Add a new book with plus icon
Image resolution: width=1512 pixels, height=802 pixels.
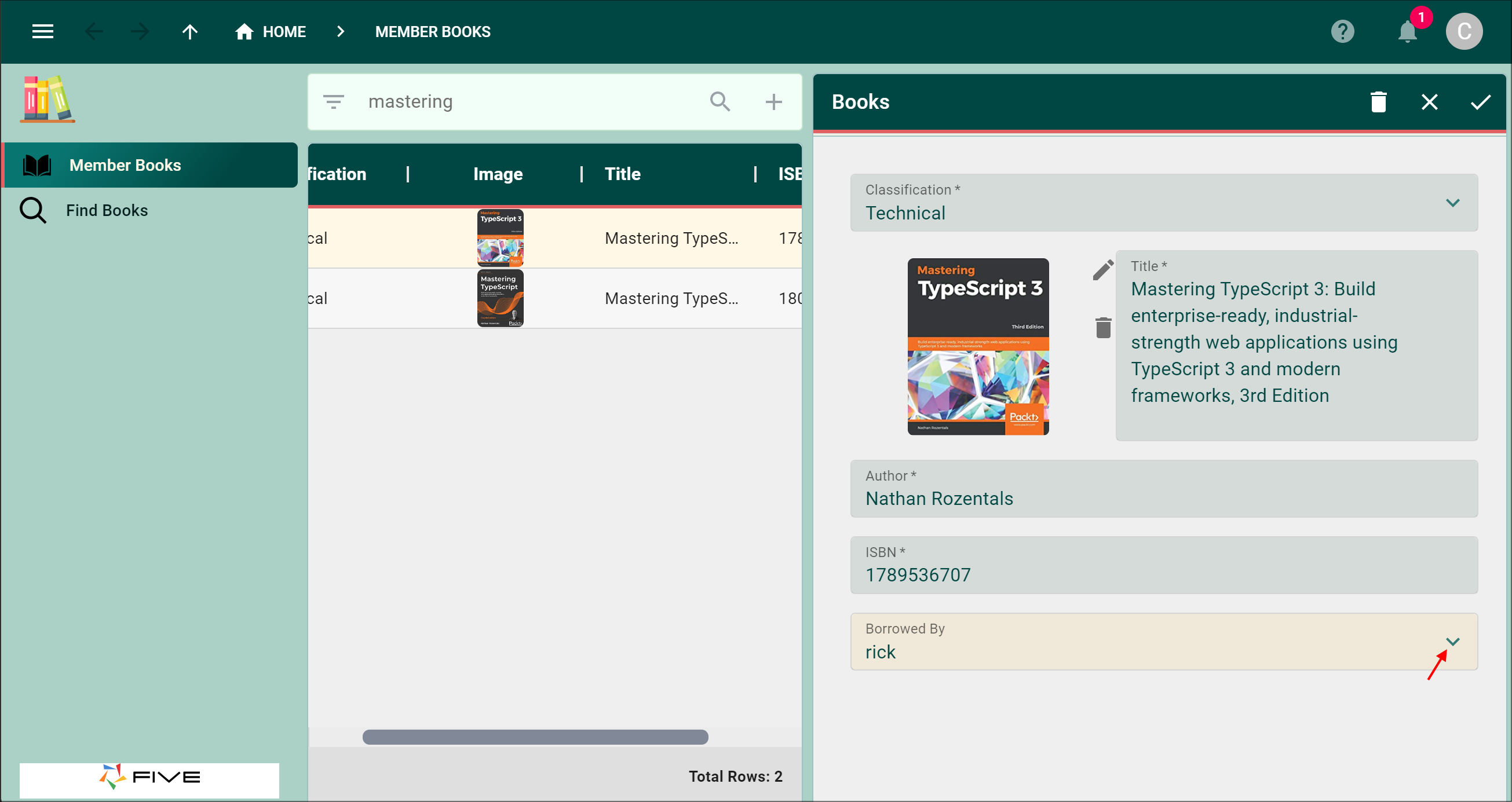(773, 102)
